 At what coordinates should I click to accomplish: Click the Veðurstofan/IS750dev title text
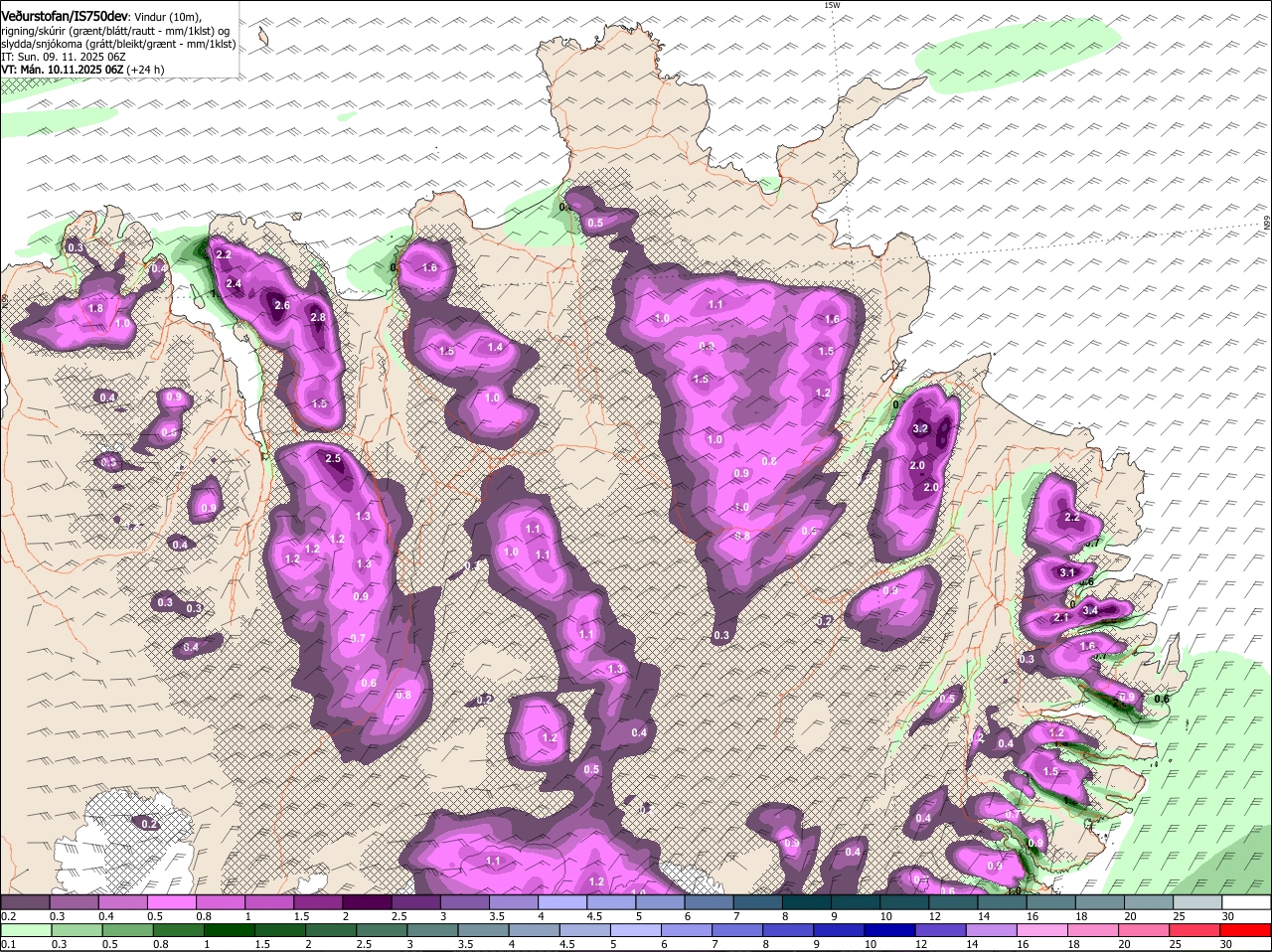coord(66,17)
